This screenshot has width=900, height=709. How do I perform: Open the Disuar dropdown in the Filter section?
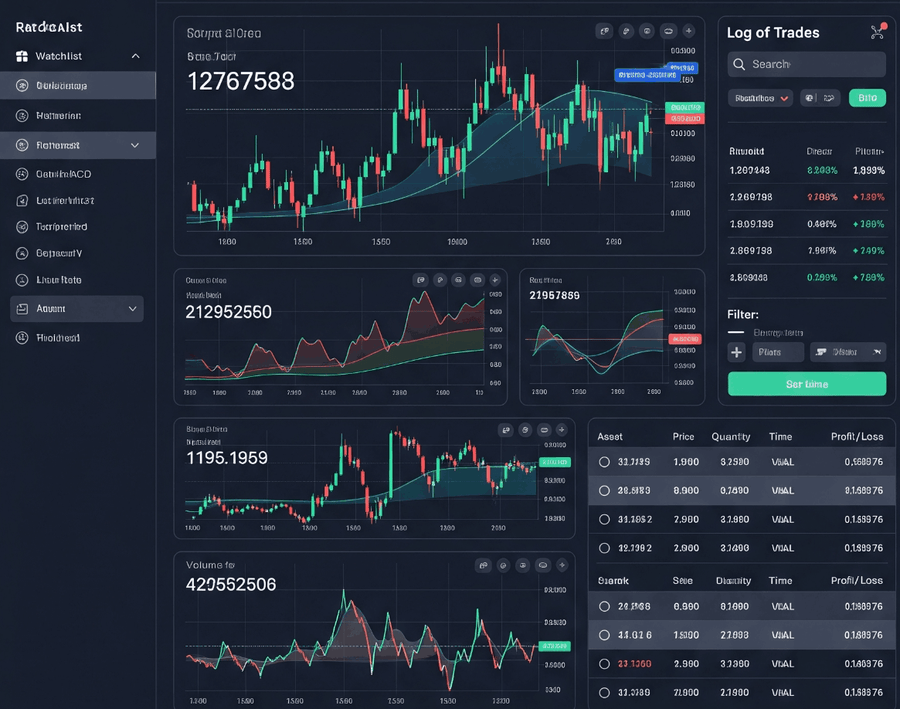pyautogui.click(x=848, y=352)
